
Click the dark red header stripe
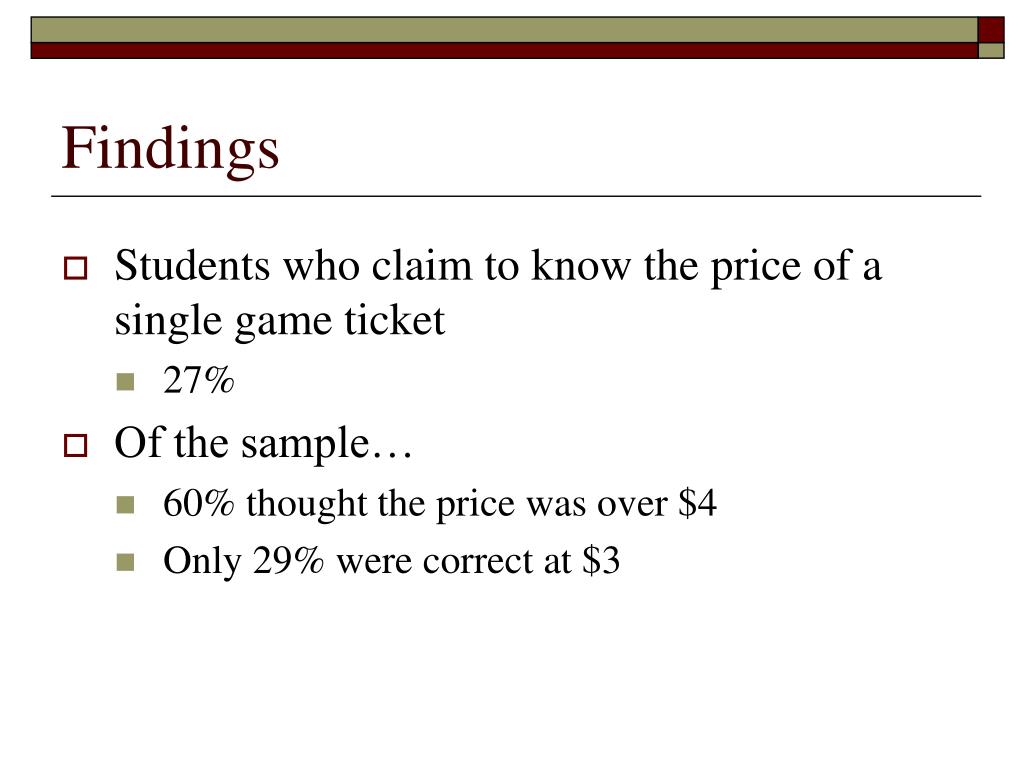[504, 50]
